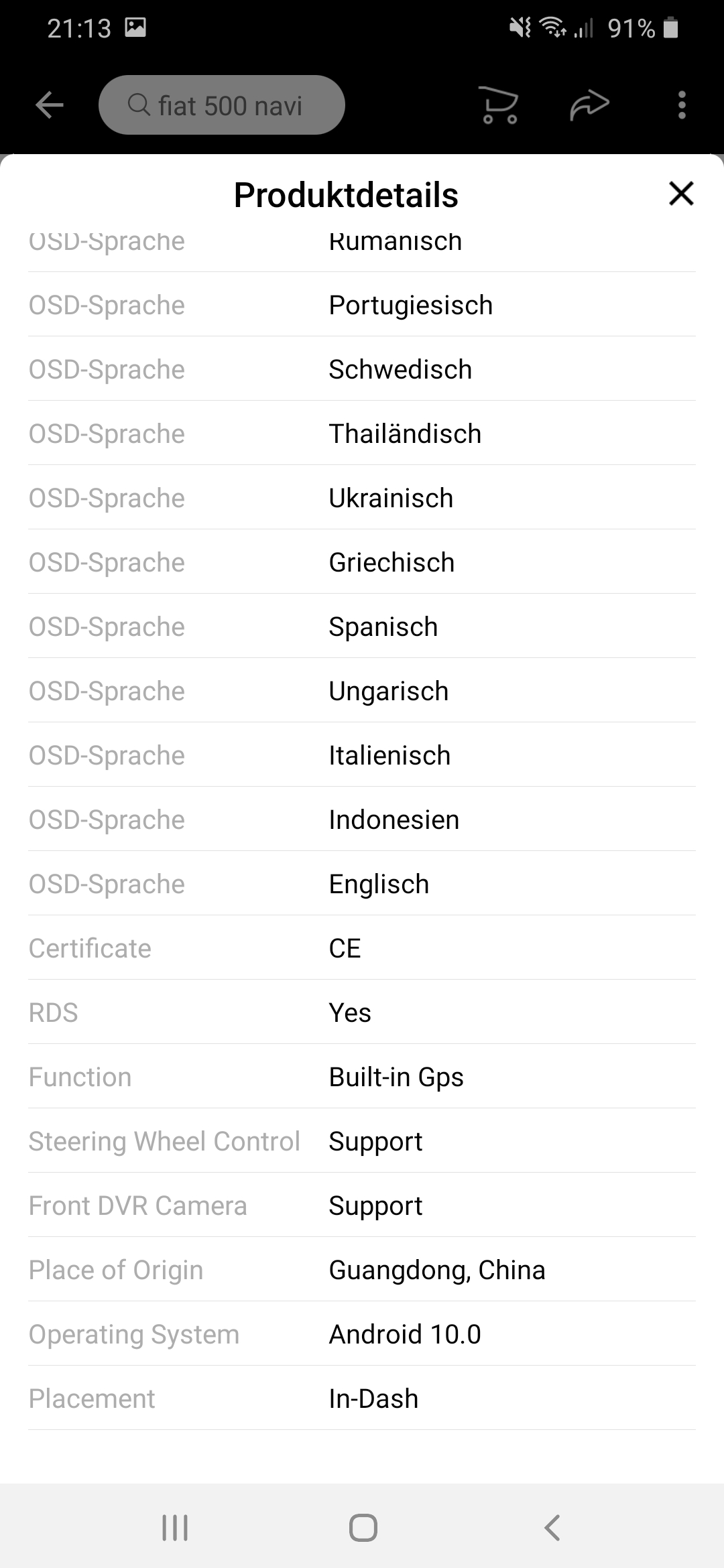This screenshot has width=724, height=1568.
Task: Open Android recent apps button
Action: click(175, 1528)
